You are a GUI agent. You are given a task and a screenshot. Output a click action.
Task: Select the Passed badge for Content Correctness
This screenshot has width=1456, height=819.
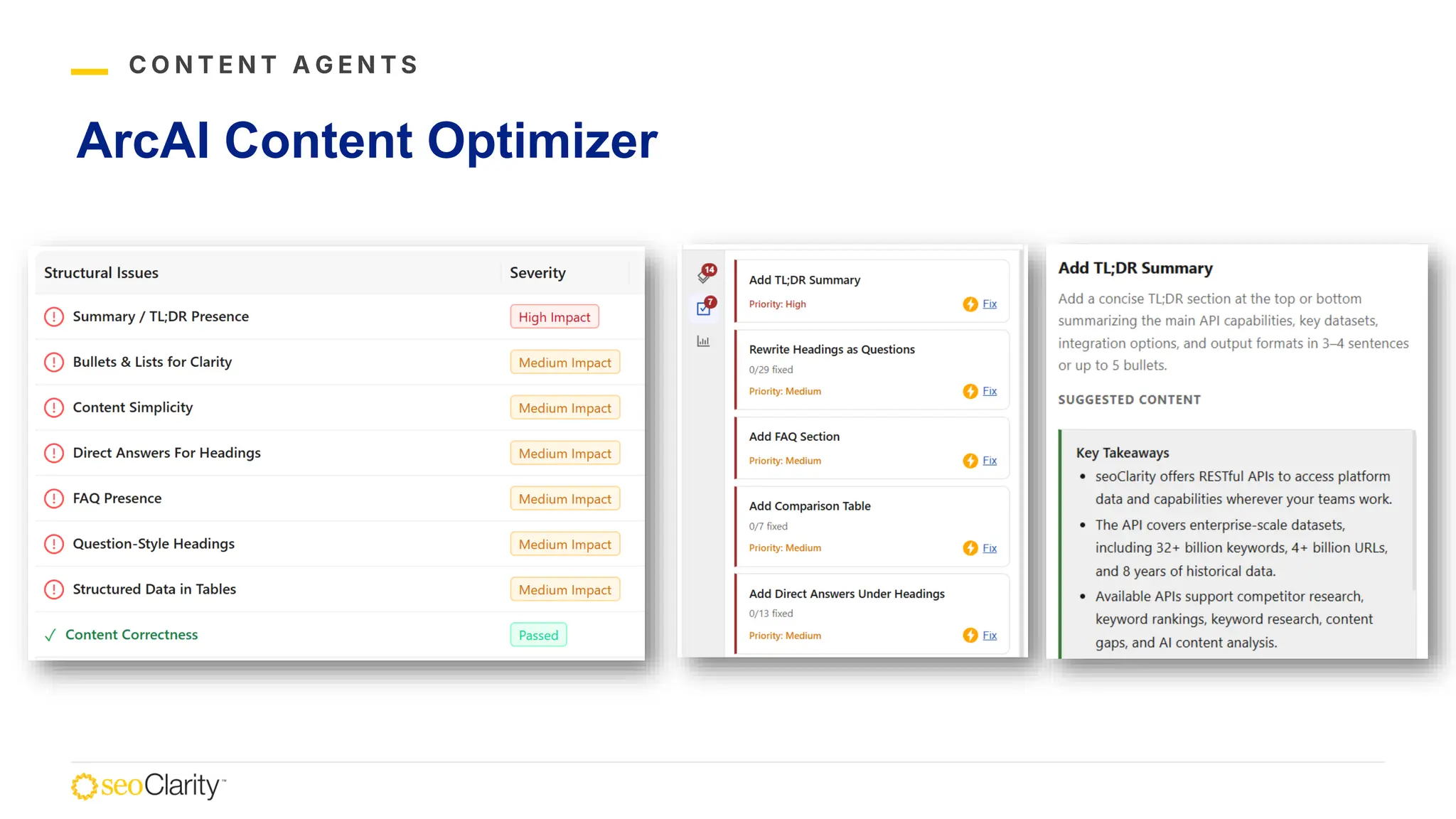538,635
